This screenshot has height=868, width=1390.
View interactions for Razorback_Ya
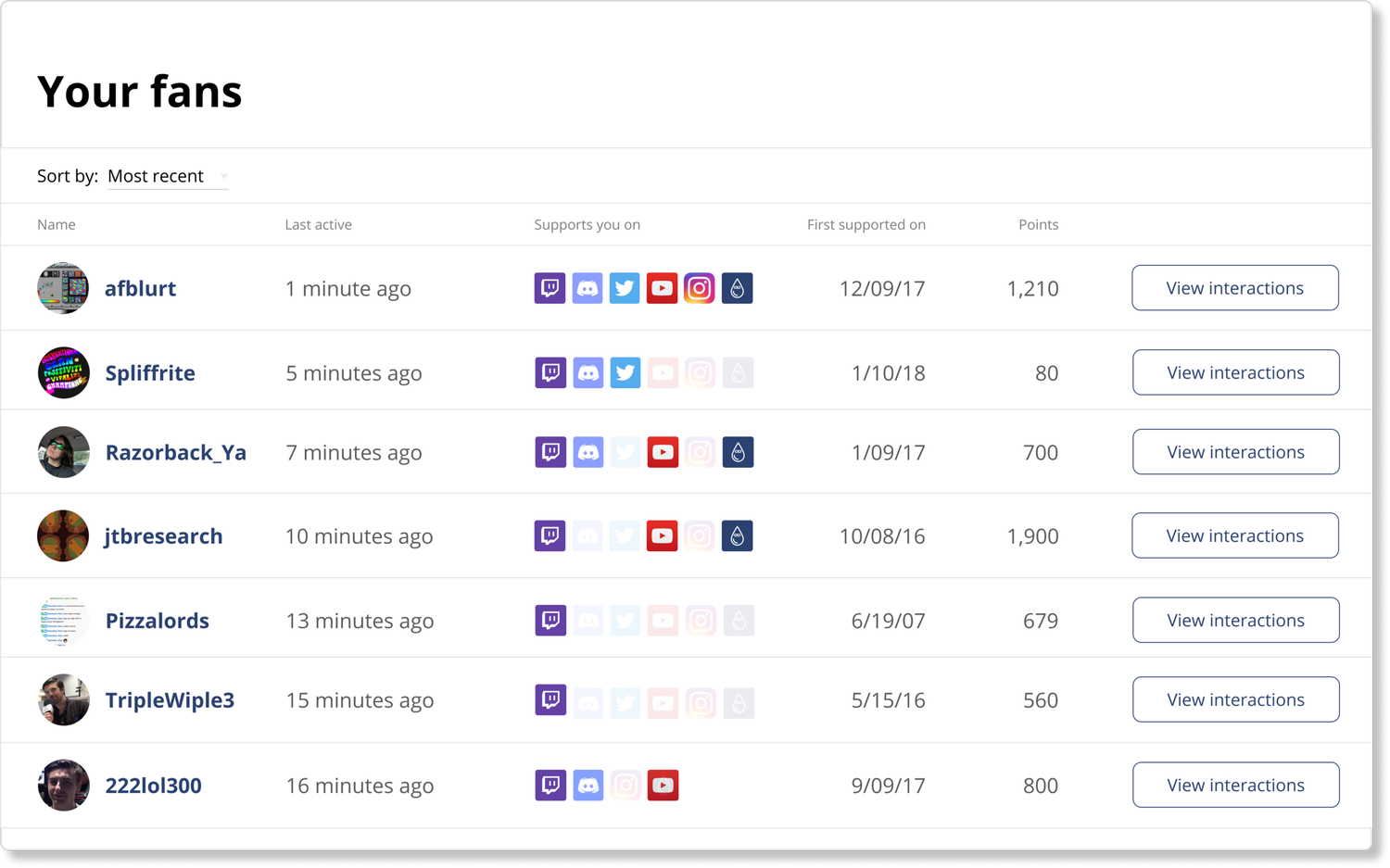pyautogui.click(x=1235, y=452)
